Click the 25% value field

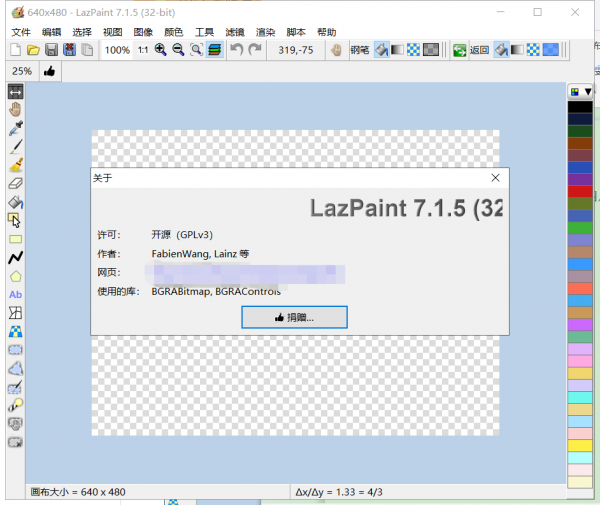pos(22,71)
